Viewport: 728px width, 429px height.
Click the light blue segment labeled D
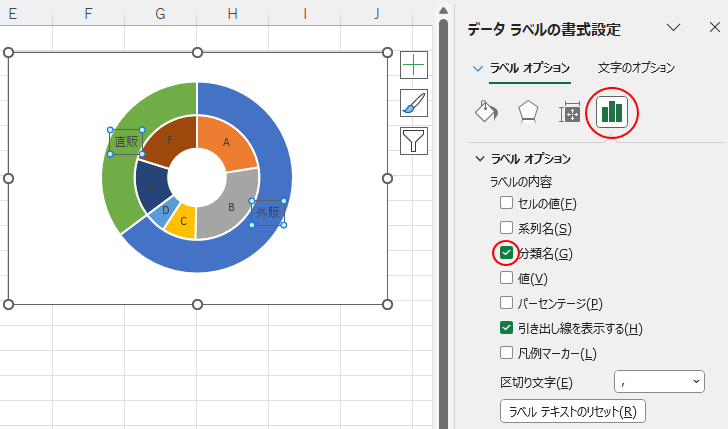tap(165, 211)
